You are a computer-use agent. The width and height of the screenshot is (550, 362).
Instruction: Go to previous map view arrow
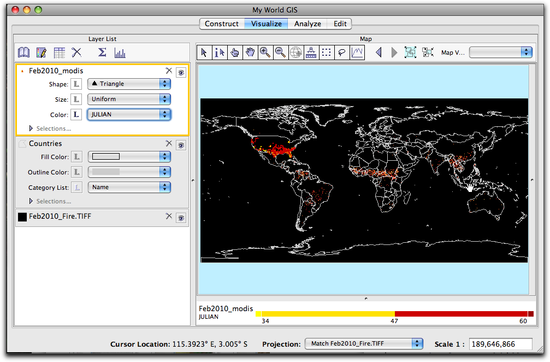coord(379,53)
